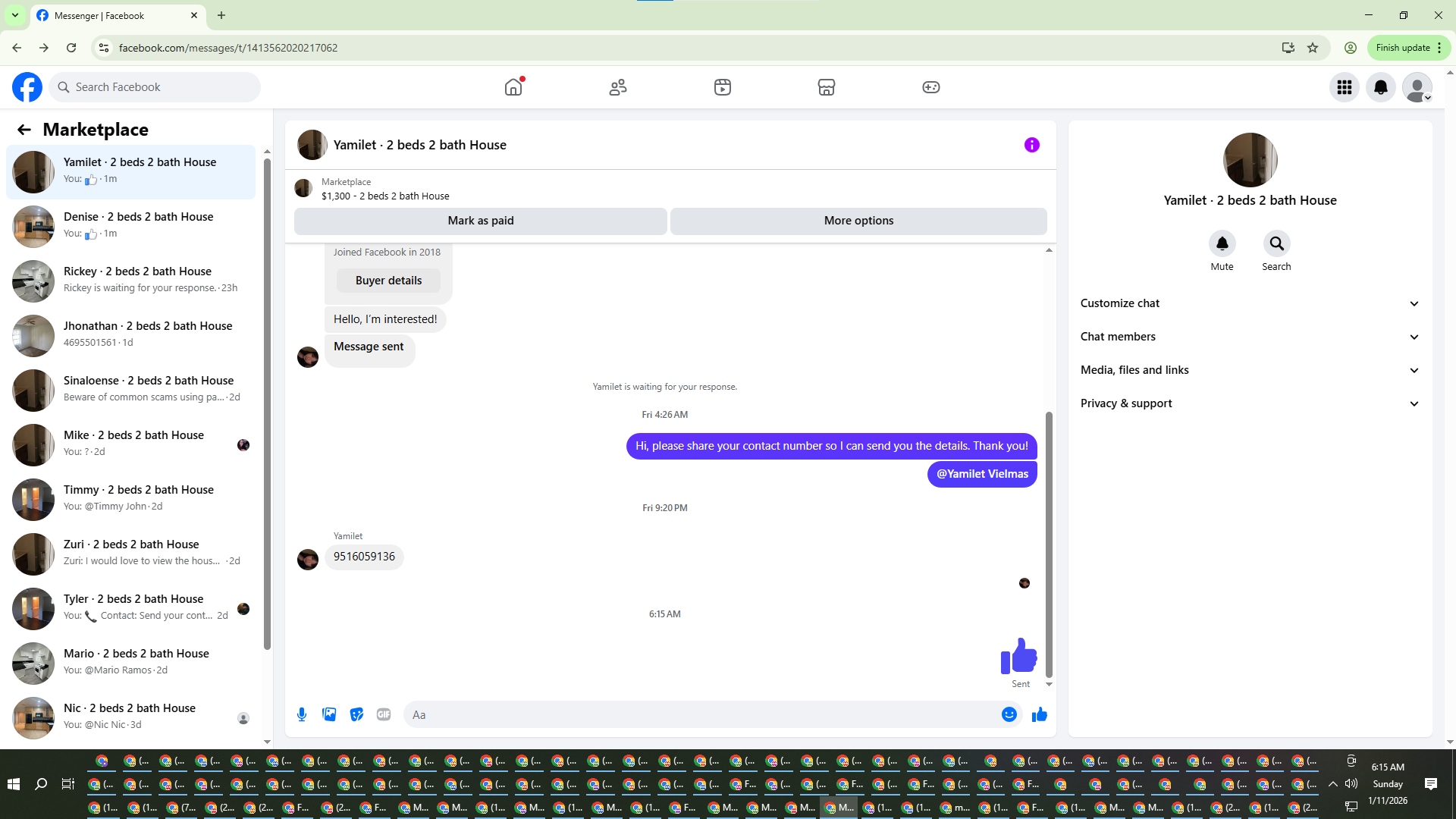Open the taskbar clock showing 6:15 AM
Screen dimensions: 1456x819
(x=1388, y=784)
